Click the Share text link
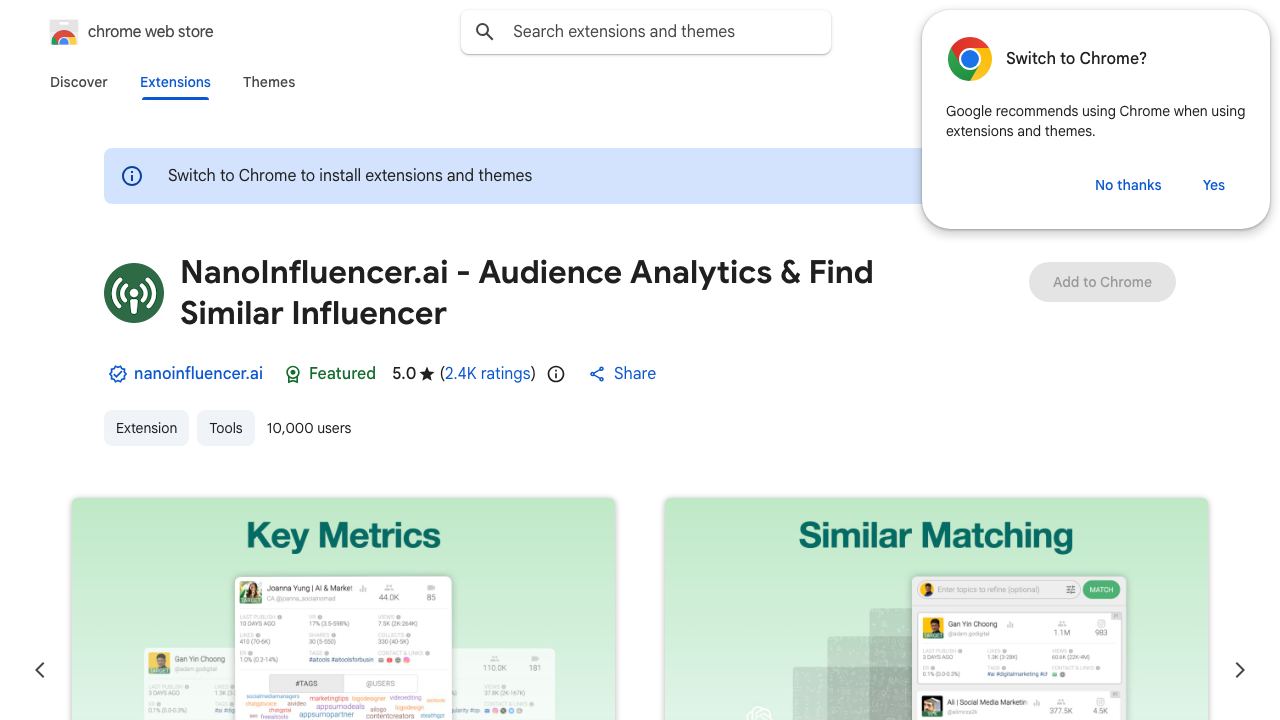The width and height of the screenshot is (1280, 720). [635, 373]
